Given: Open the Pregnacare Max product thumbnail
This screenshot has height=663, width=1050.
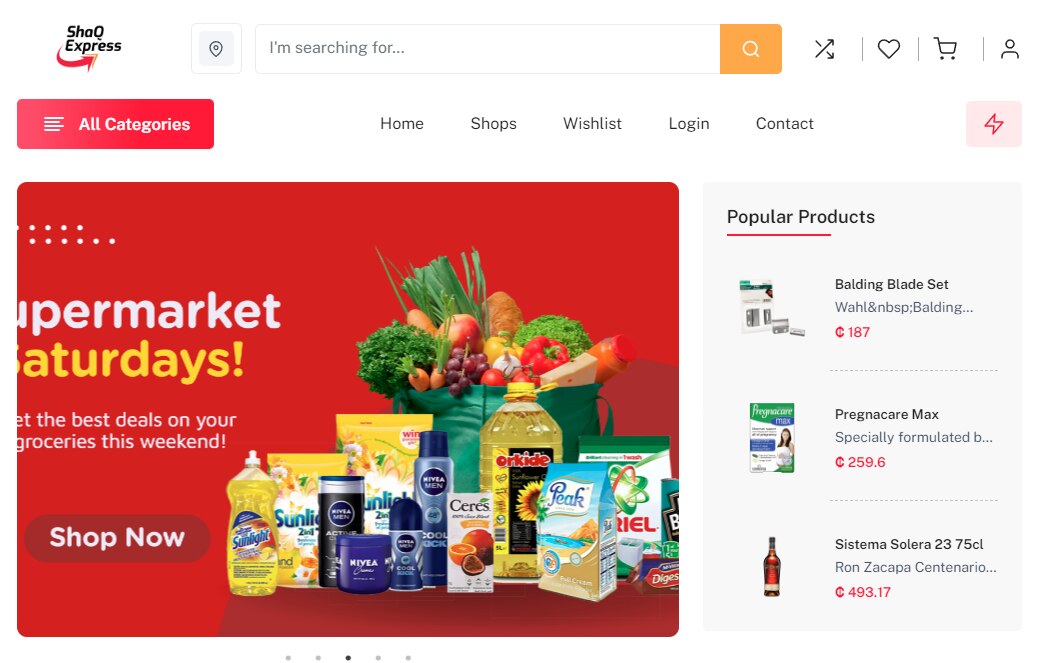Looking at the screenshot, I should [x=772, y=438].
